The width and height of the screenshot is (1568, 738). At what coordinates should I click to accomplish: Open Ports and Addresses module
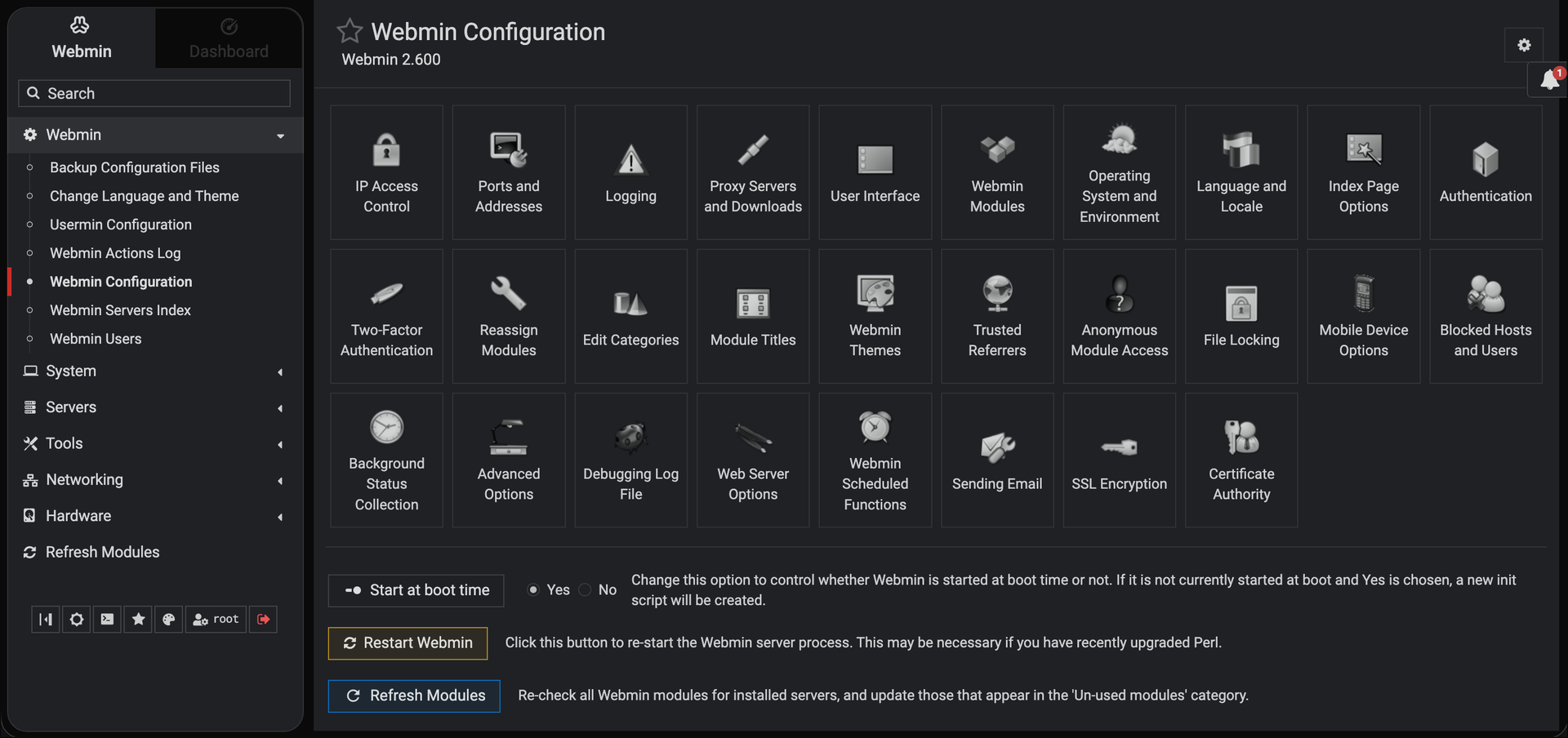pyautogui.click(x=509, y=172)
